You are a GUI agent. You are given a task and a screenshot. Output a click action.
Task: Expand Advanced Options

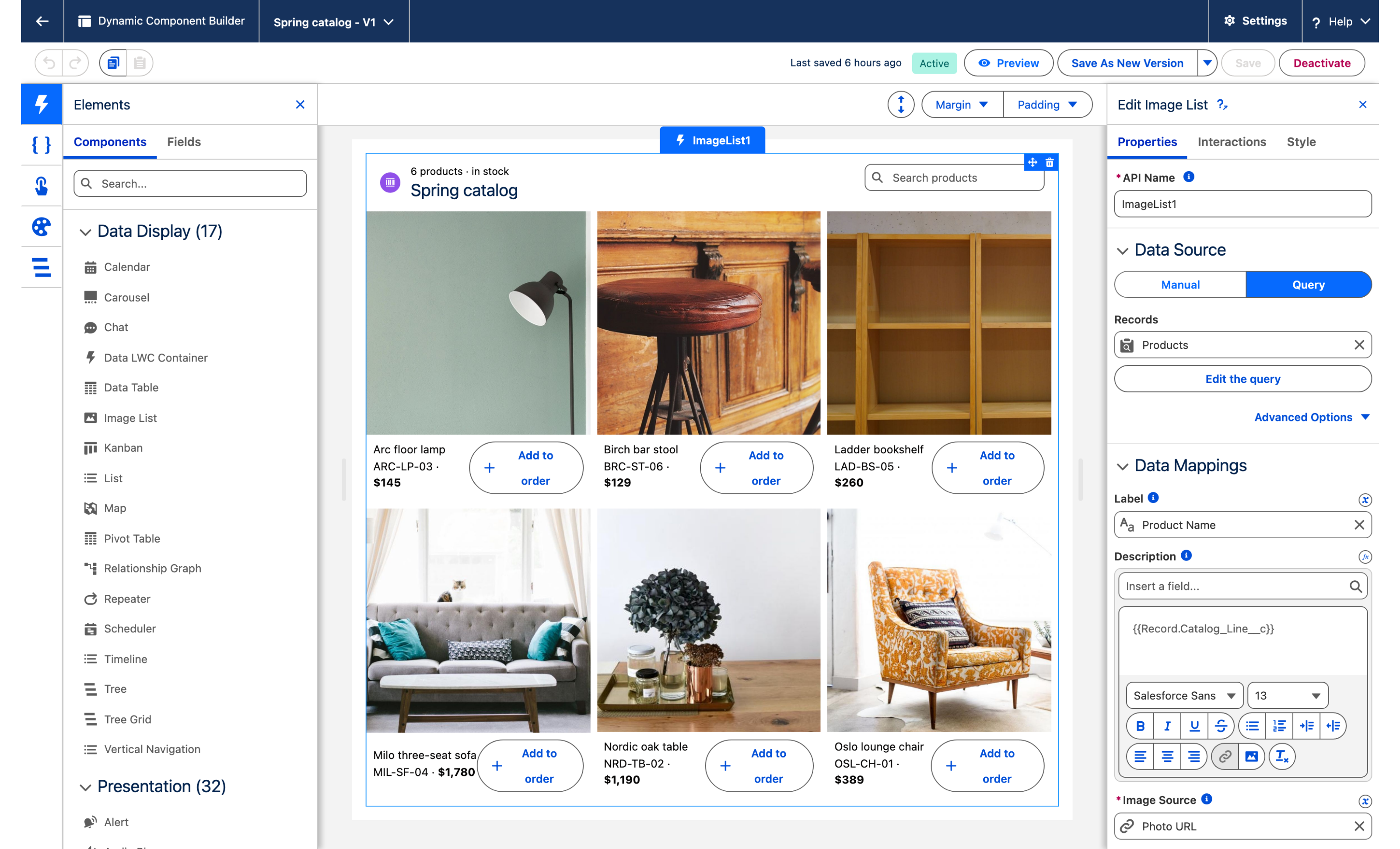coord(1312,417)
